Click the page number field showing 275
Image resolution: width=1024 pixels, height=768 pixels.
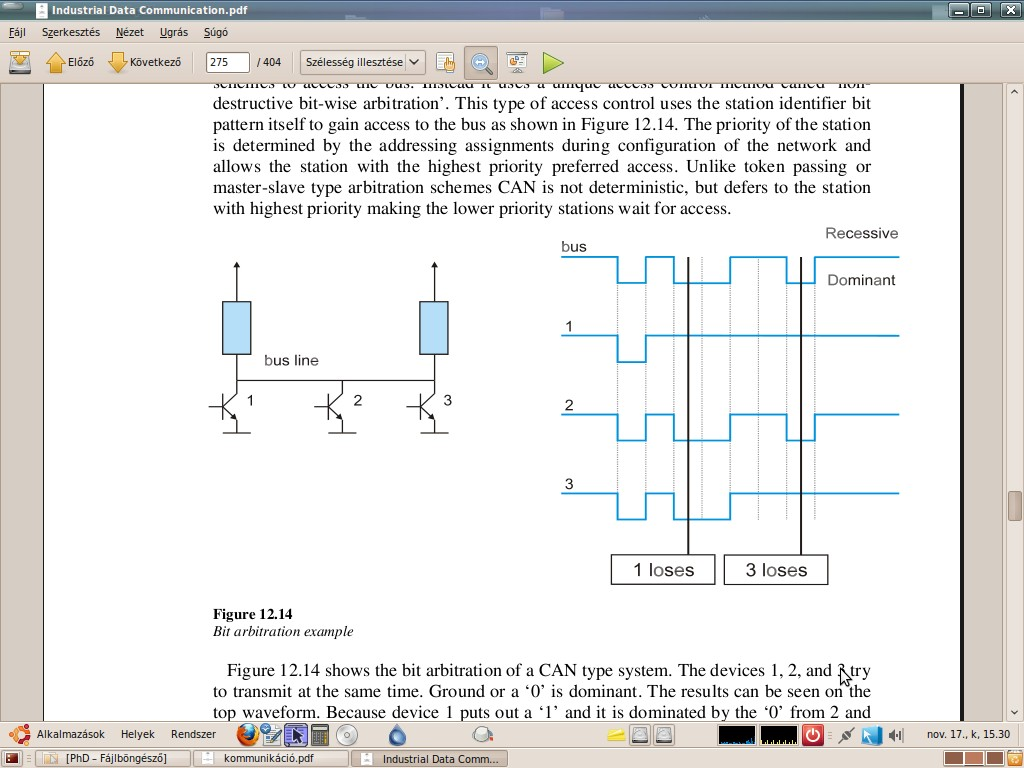coord(227,62)
